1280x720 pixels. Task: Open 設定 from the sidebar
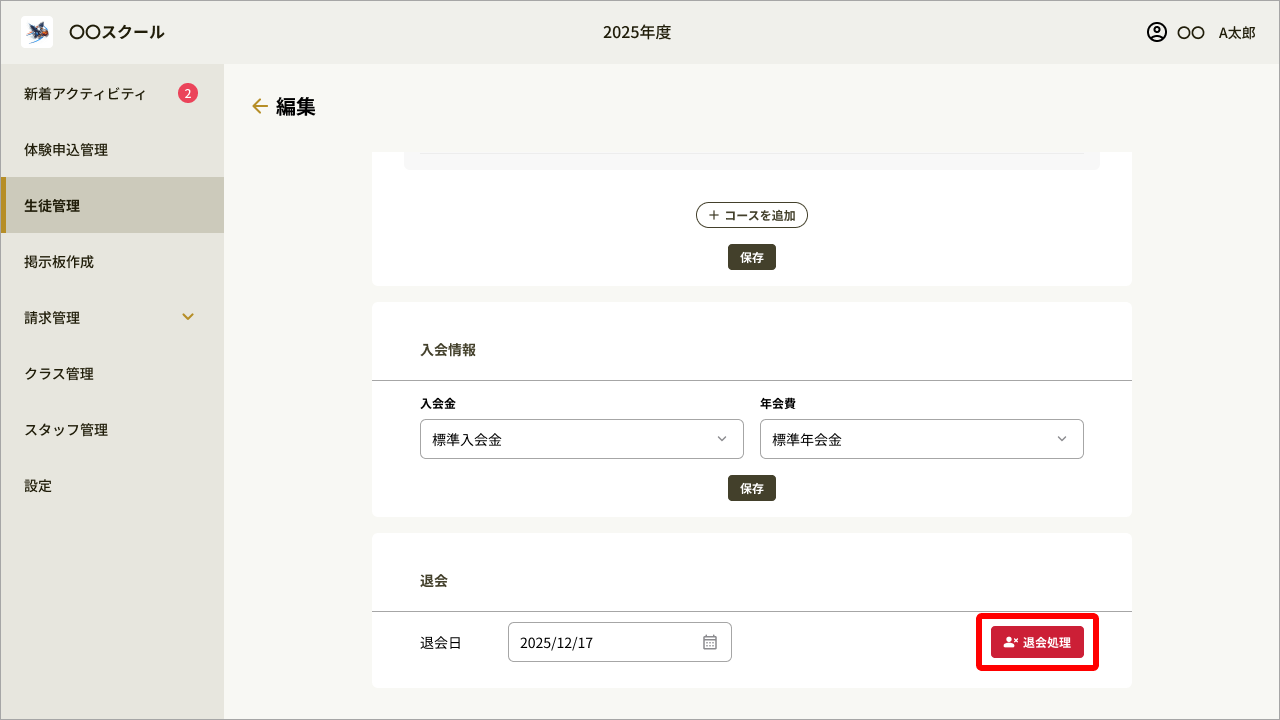click(38, 486)
